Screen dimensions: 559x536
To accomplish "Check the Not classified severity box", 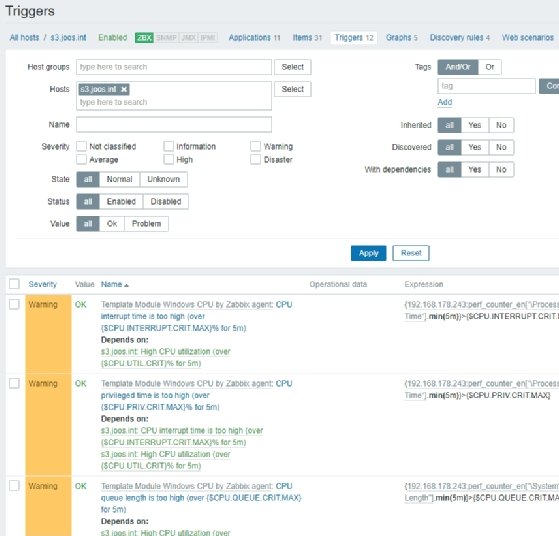I will pos(81,146).
